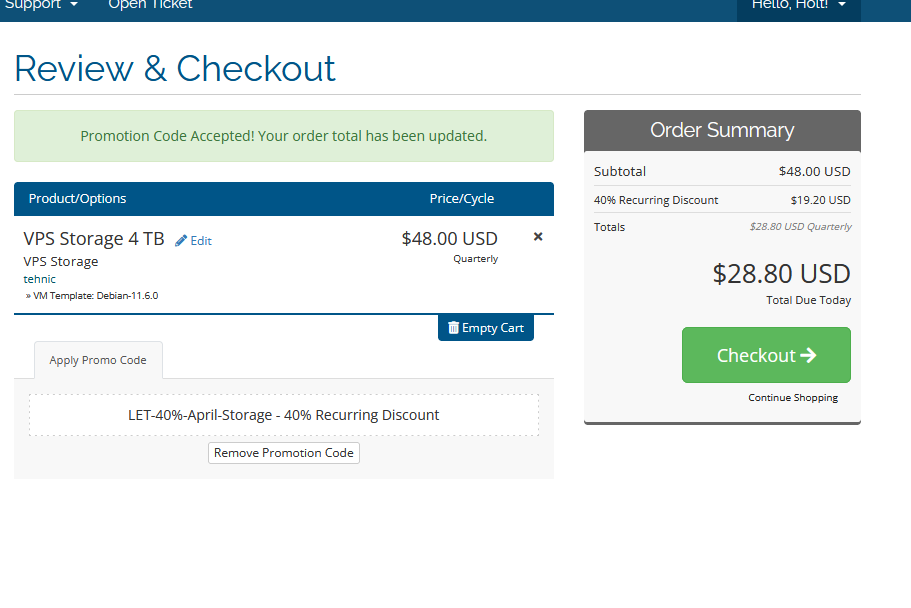
Task: Expand the Support dropdown menu
Action: pyautogui.click(x=41, y=5)
